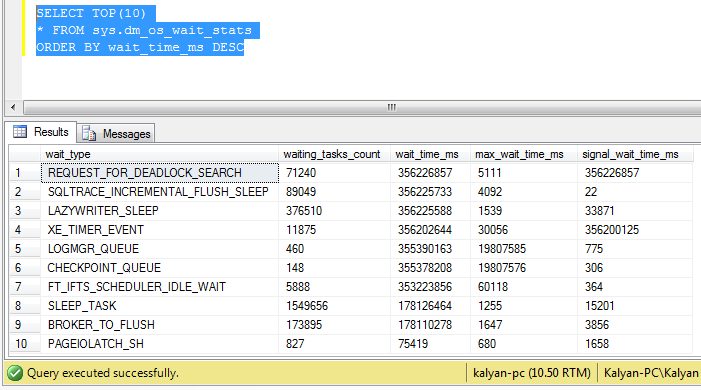
Task: Click the Messages tab page icon
Action: coord(89,133)
